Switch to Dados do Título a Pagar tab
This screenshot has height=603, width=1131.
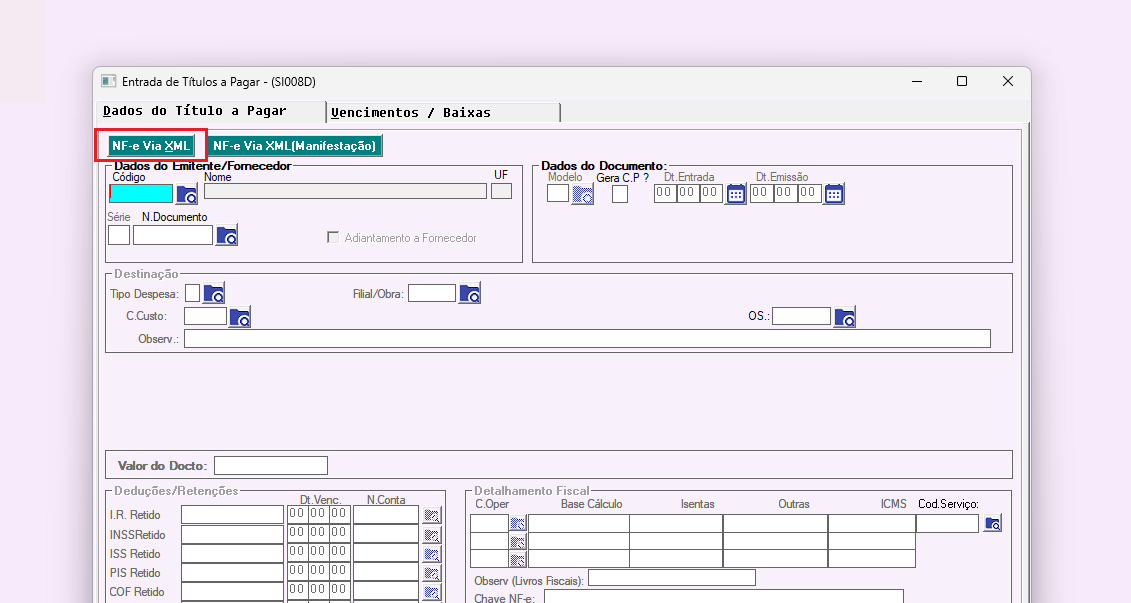click(x=211, y=111)
